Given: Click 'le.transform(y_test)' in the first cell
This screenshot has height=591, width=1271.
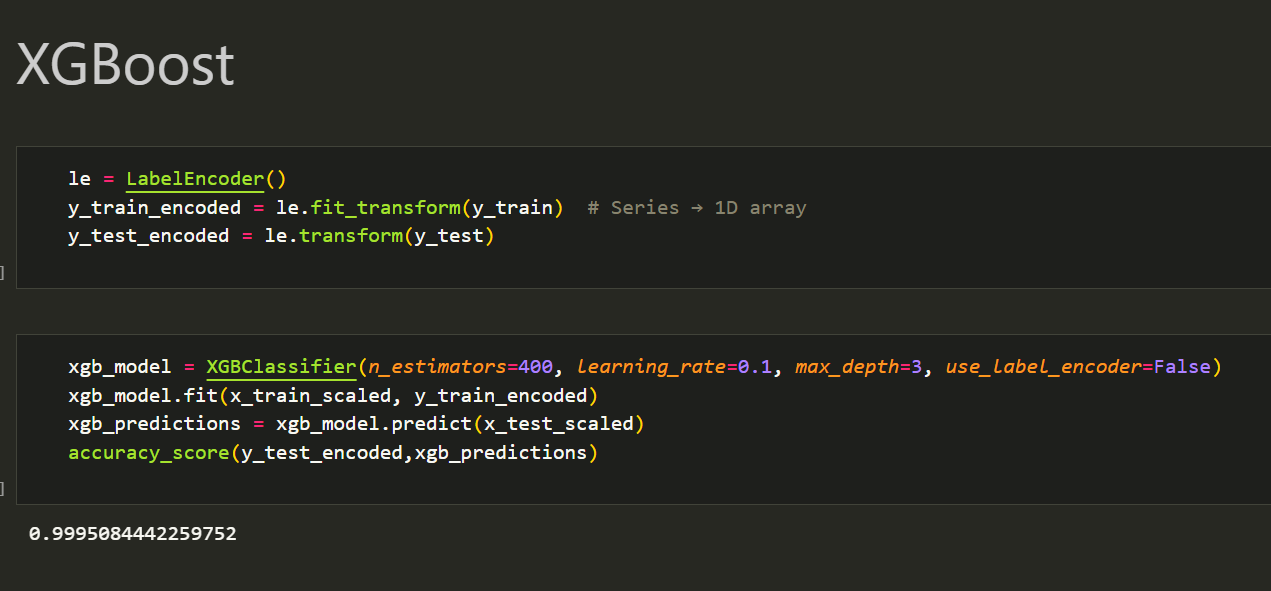Looking at the screenshot, I should point(380,236).
